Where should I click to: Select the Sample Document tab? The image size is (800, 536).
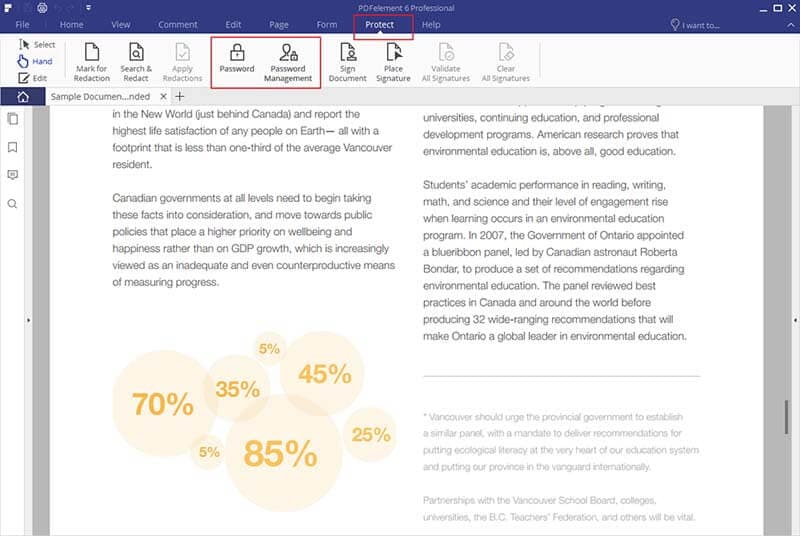click(101, 96)
